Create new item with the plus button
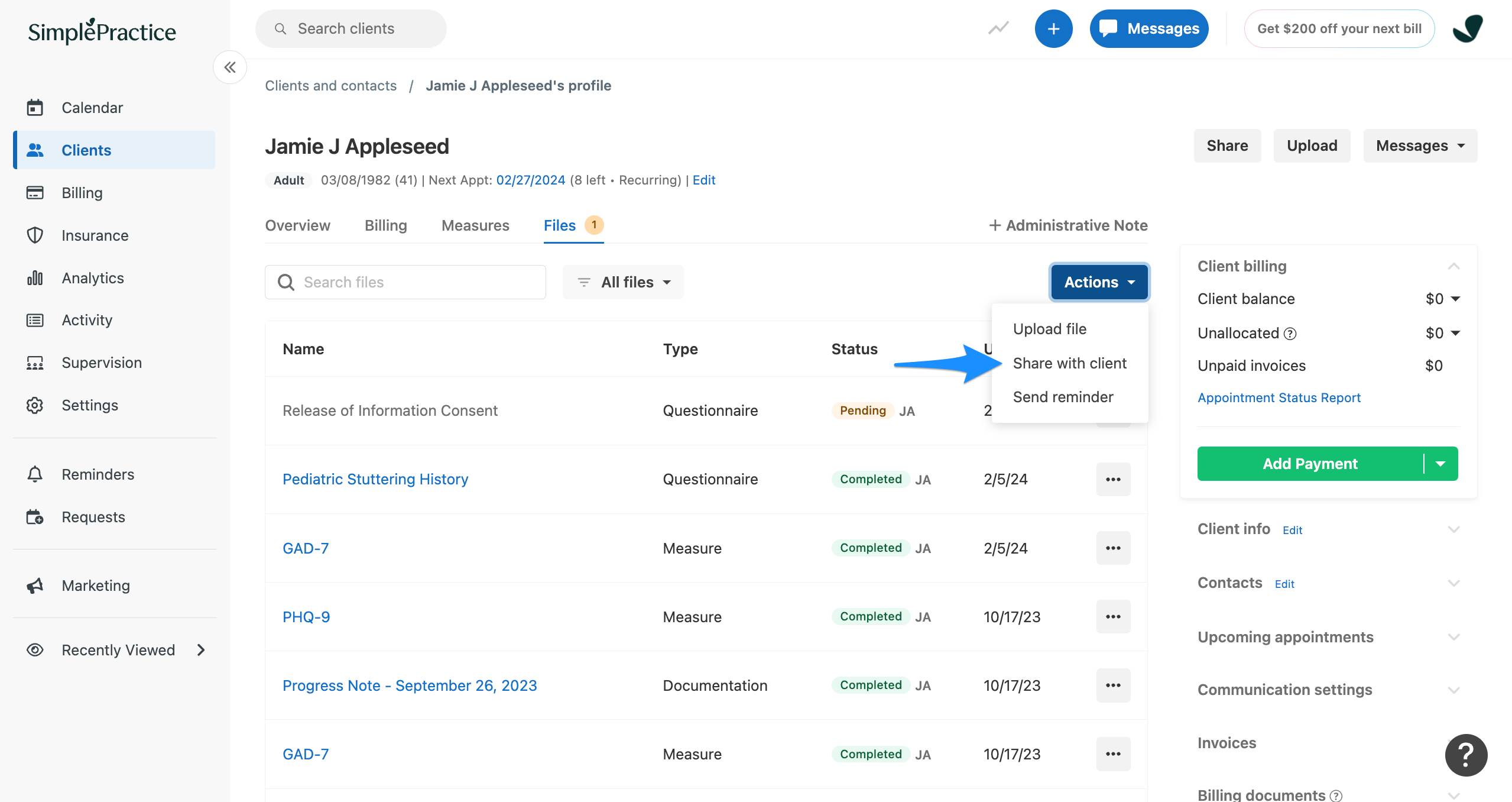 pyautogui.click(x=1054, y=28)
